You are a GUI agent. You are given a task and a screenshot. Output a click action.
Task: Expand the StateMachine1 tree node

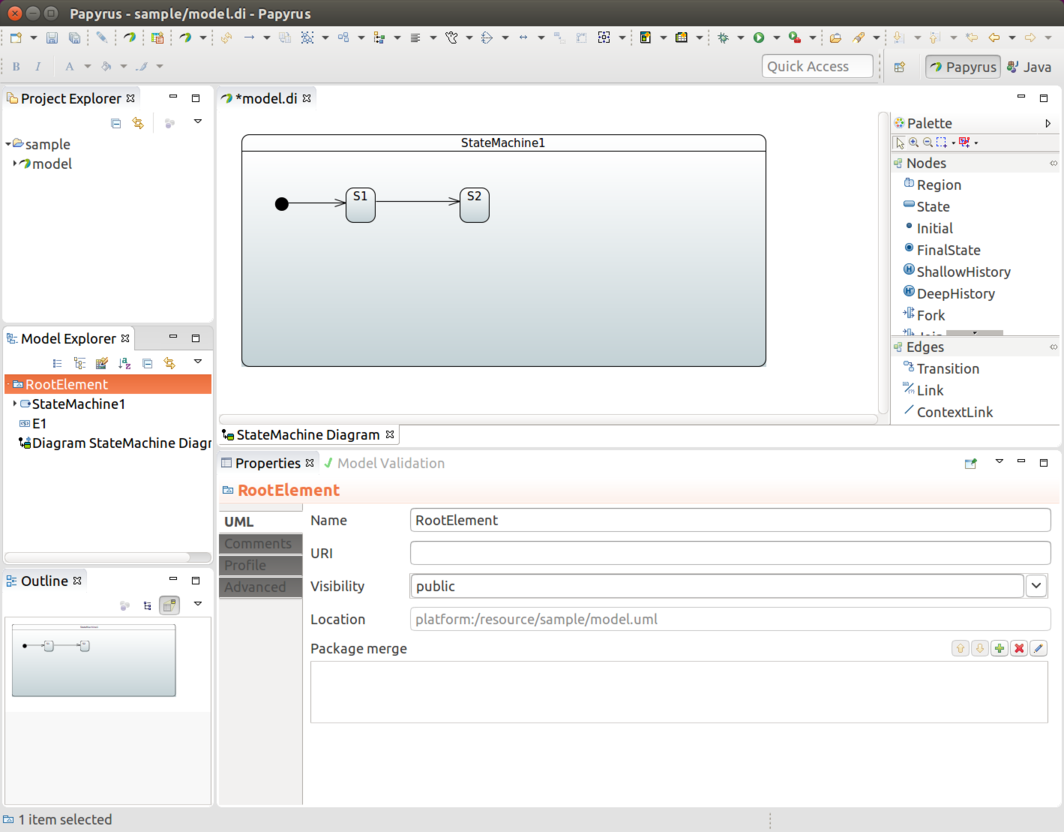[14, 404]
